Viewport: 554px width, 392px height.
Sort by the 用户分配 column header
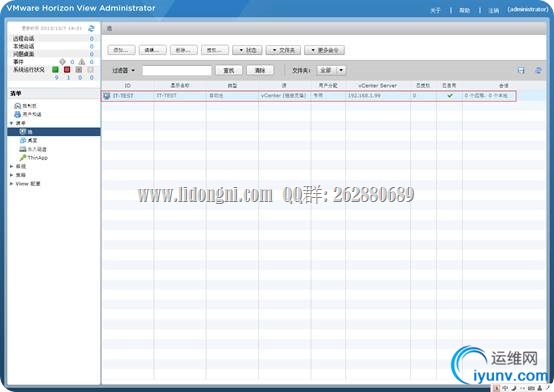(328, 86)
